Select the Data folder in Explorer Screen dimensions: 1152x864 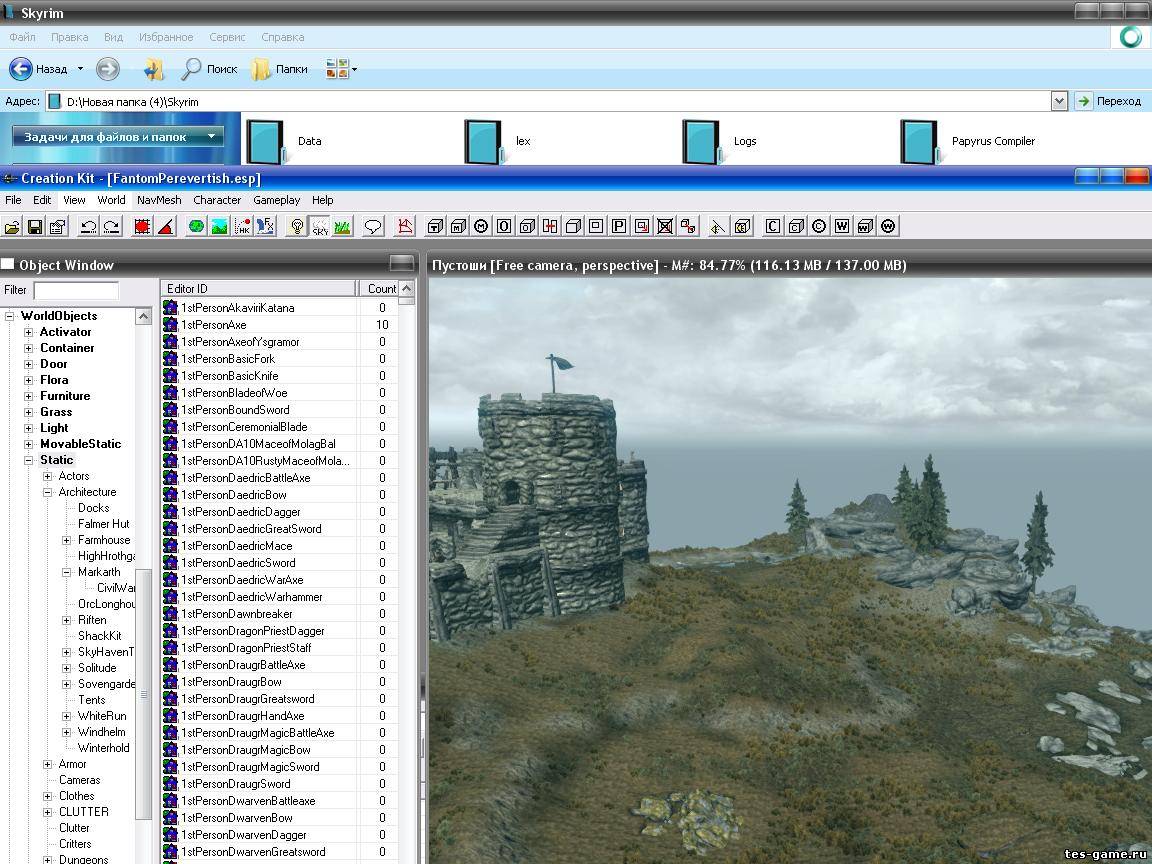(284, 141)
